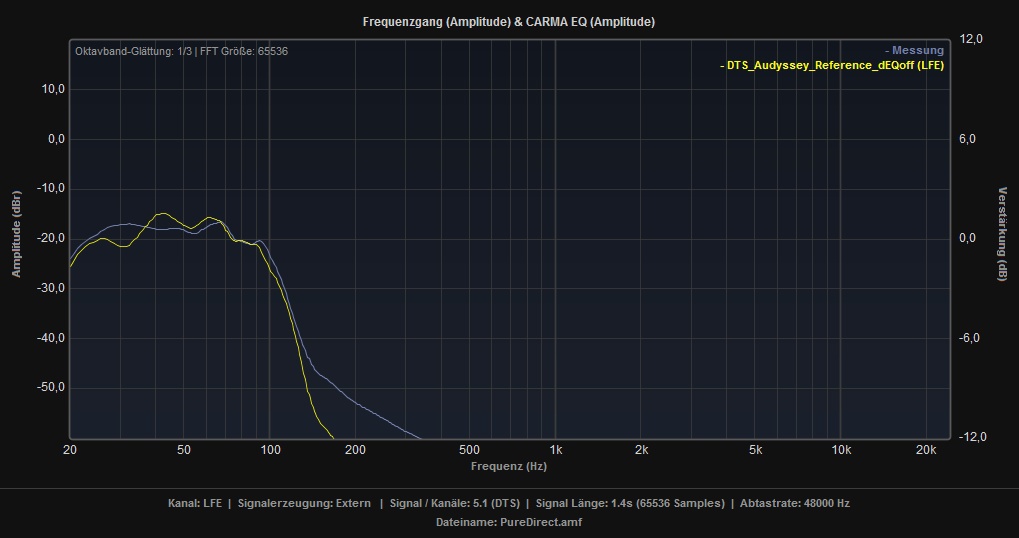Click the 1k tick on frequency axis
This screenshot has height=538, width=1019.
(557, 451)
